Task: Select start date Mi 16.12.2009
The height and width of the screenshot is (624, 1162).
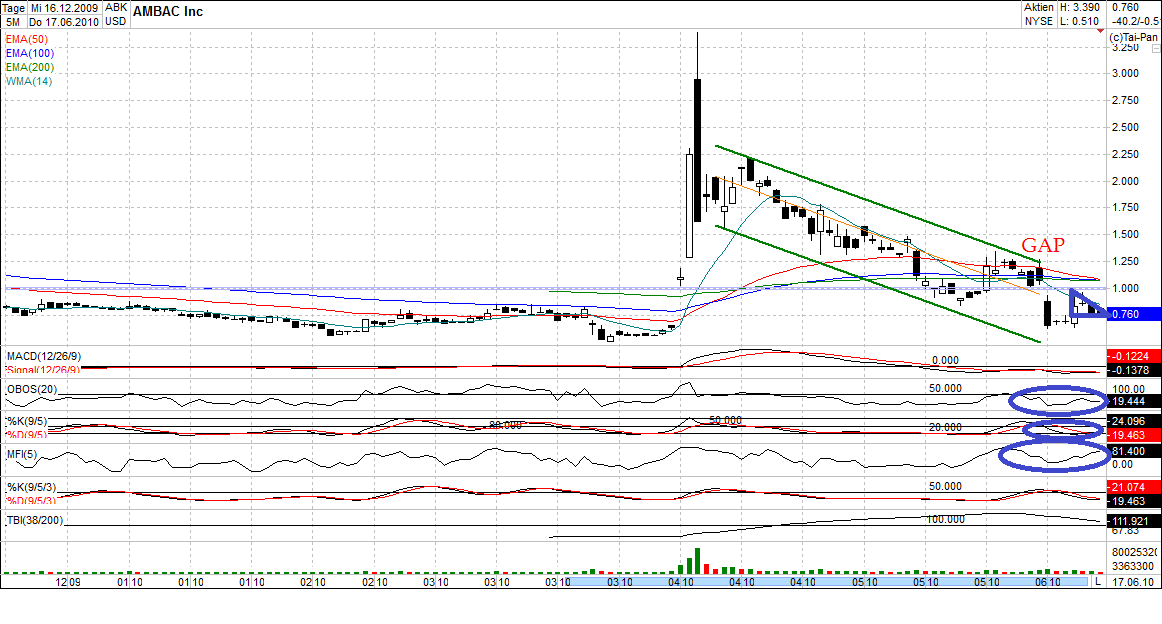Action: (64, 8)
